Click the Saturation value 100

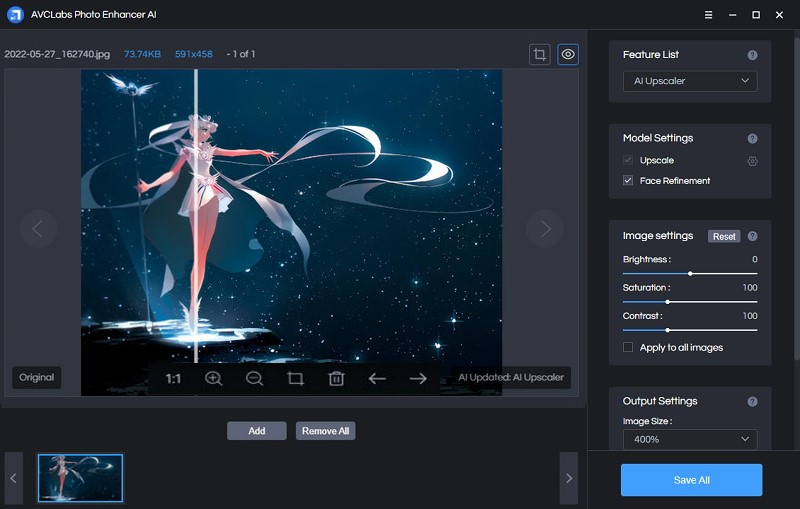coord(750,288)
